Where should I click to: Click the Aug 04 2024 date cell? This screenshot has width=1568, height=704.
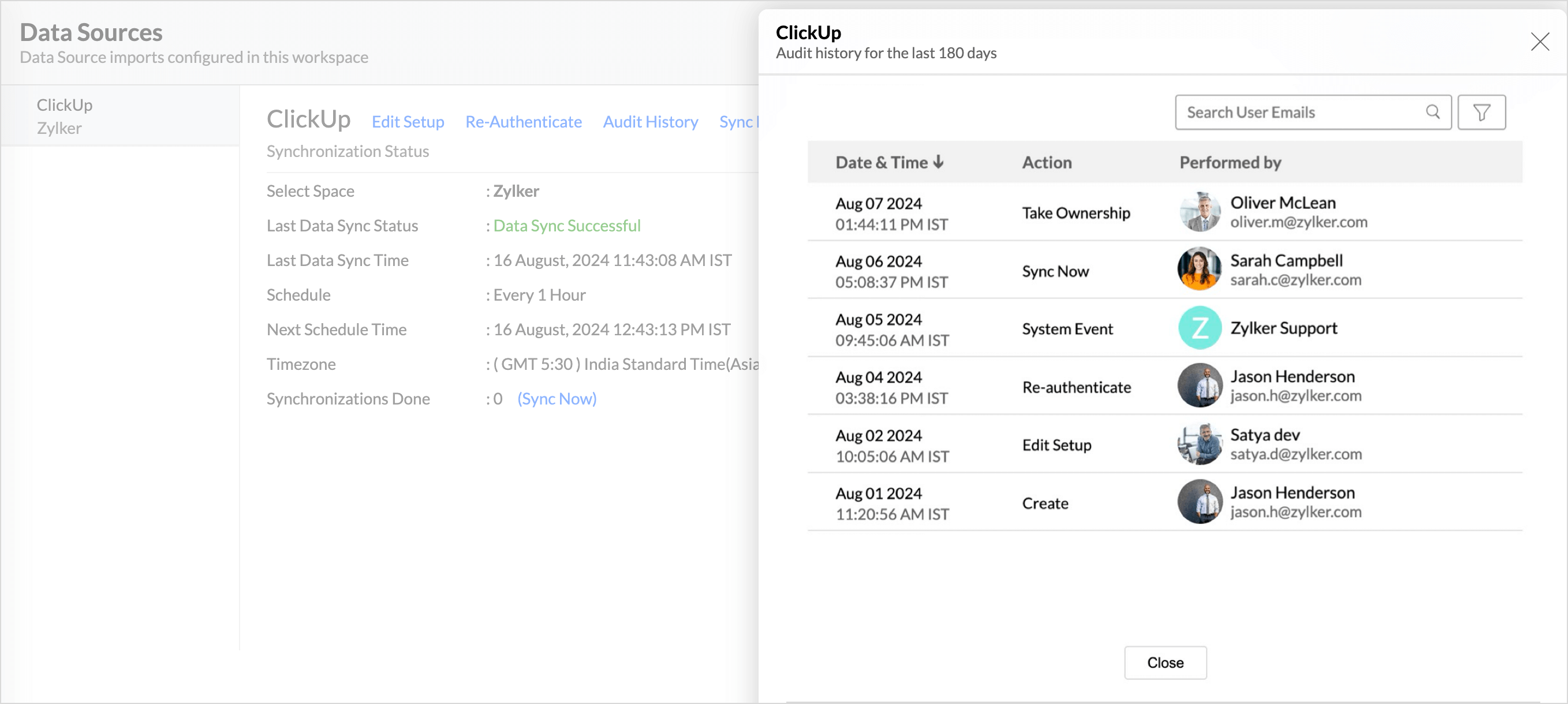point(891,388)
